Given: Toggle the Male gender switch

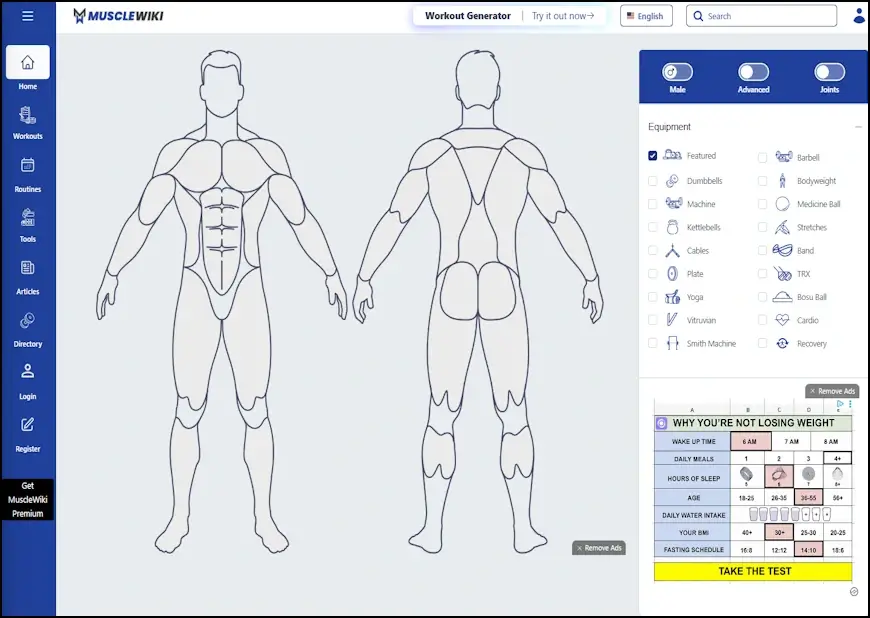Looking at the screenshot, I should pos(677,72).
